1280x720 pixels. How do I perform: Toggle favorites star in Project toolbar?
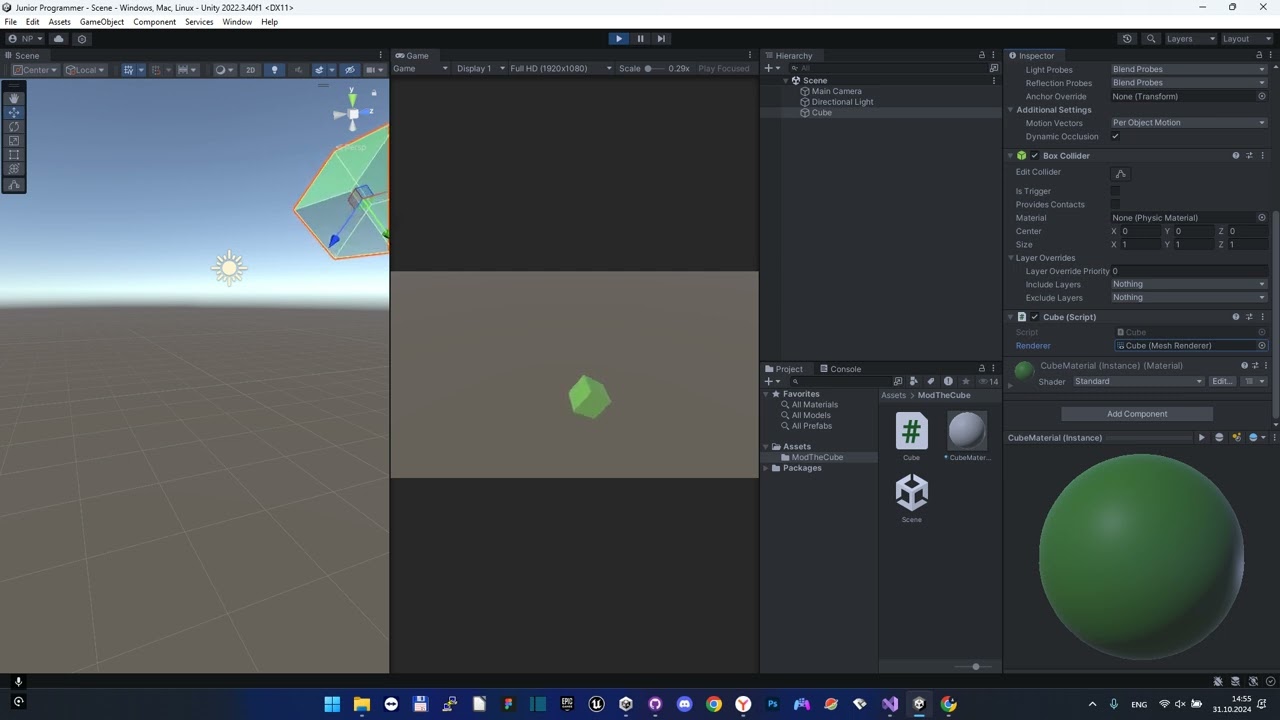tap(965, 382)
